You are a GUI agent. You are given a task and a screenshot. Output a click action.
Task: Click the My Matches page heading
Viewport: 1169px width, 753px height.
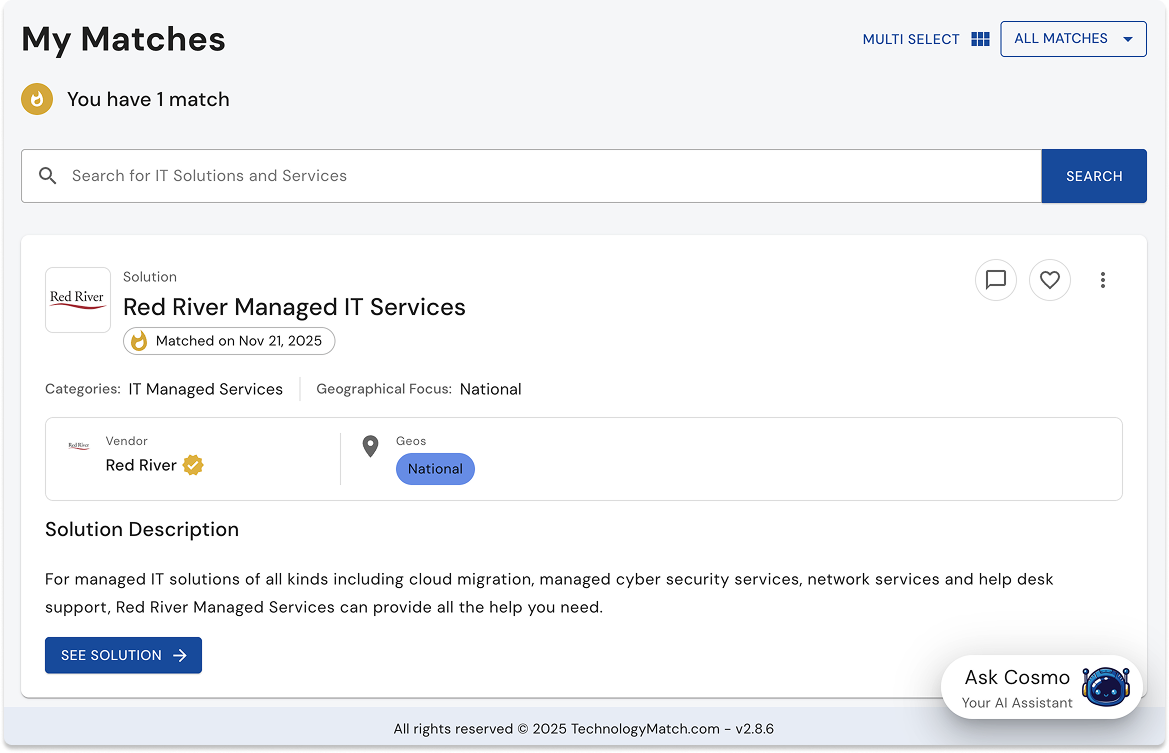click(123, 40)
